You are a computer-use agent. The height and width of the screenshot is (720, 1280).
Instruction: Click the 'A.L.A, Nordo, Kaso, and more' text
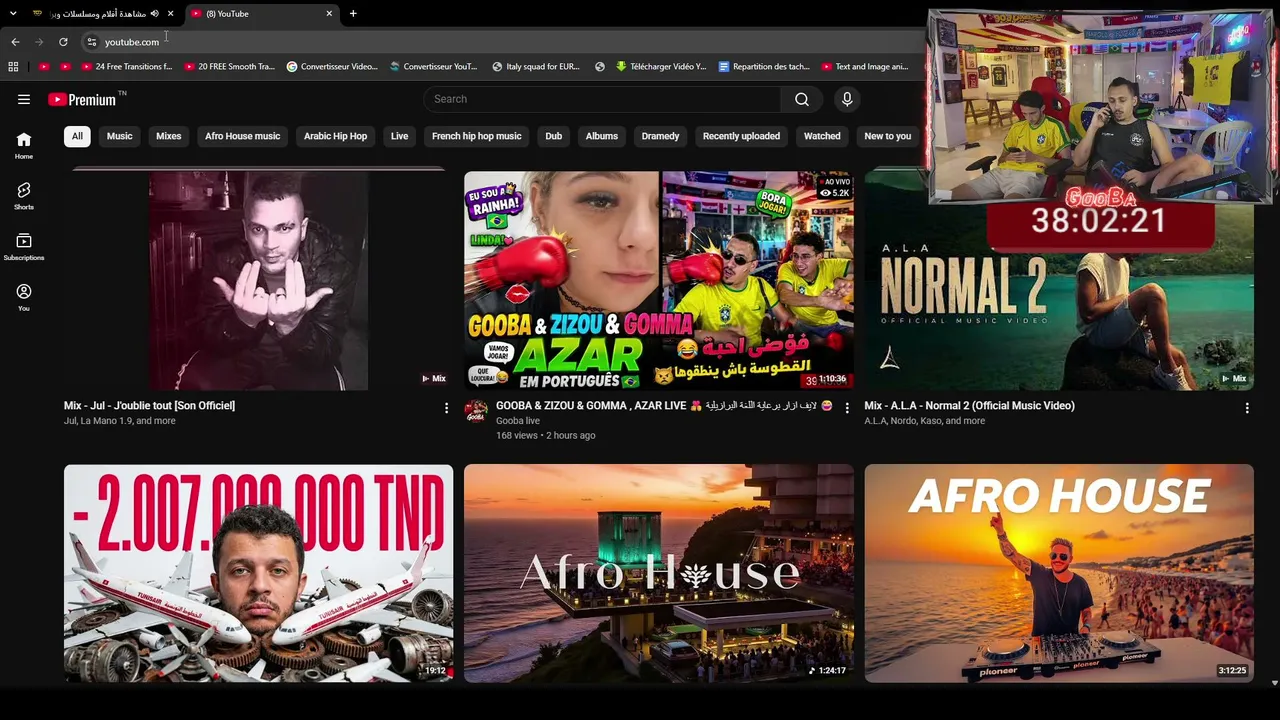[x=925, y=421]
